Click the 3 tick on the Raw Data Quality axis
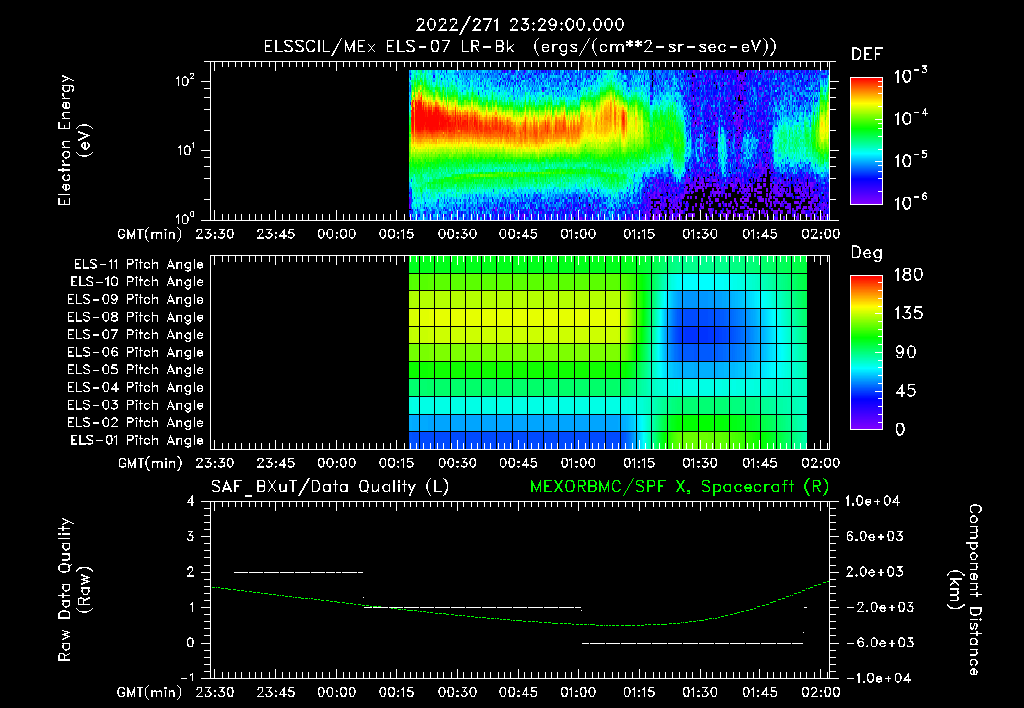The width and height of the screenshot is (1024, 708). pos(191,537)
